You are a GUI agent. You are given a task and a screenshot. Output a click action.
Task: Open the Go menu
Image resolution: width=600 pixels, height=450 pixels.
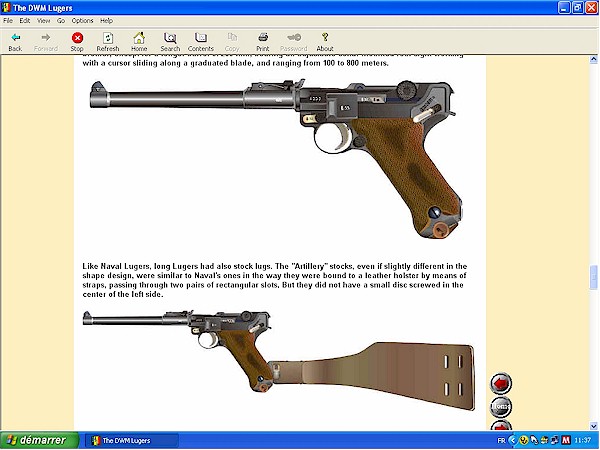click(61, 21)
